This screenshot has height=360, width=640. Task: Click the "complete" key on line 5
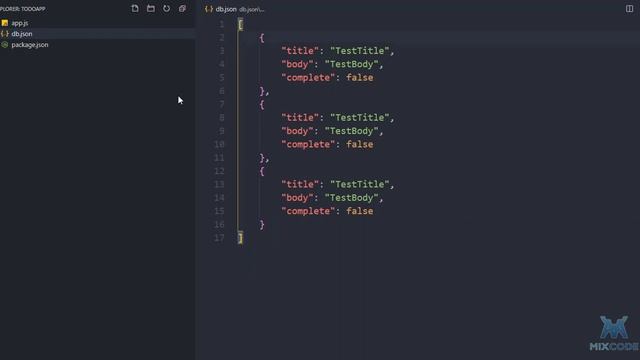(x=308, y=78)
